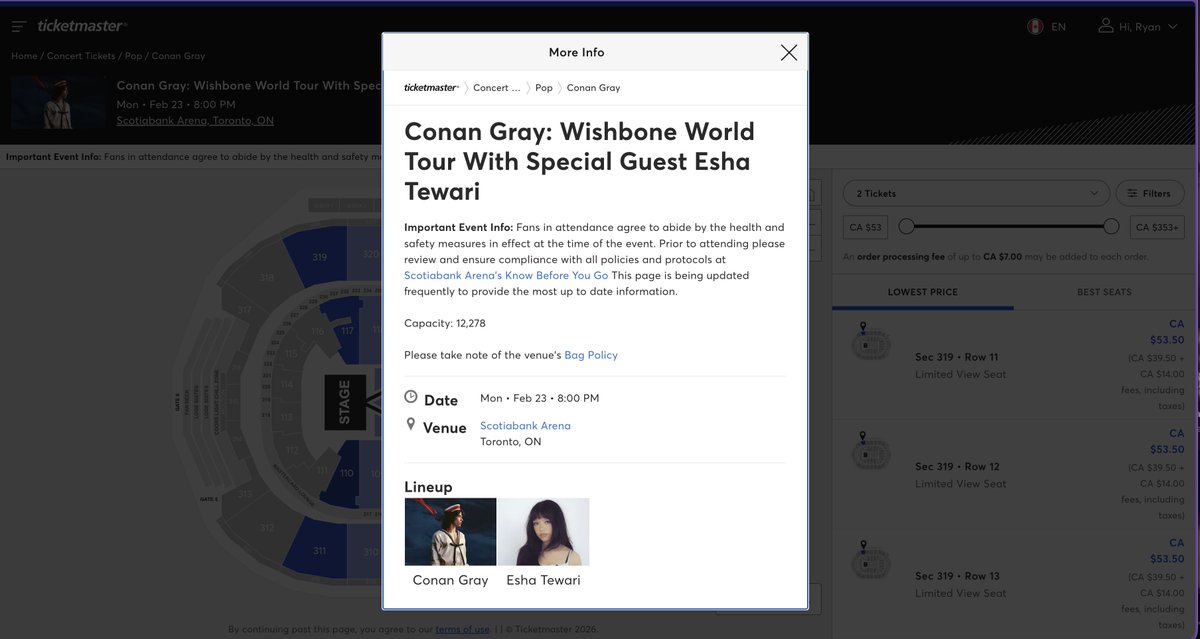Viewport: 1200px width, 639px height.
Task: Click the EN language selector
Action: 1058,27
